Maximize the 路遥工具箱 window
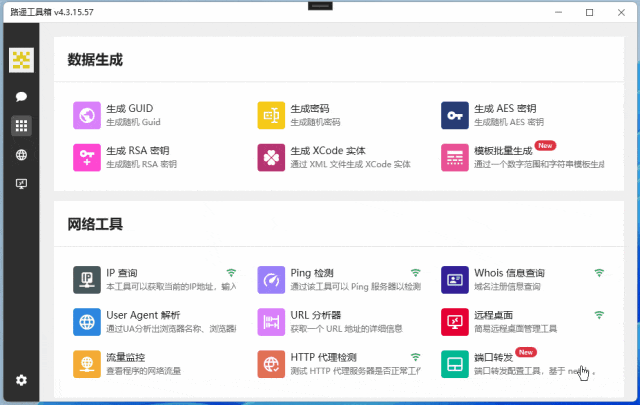 coord(589,13)
